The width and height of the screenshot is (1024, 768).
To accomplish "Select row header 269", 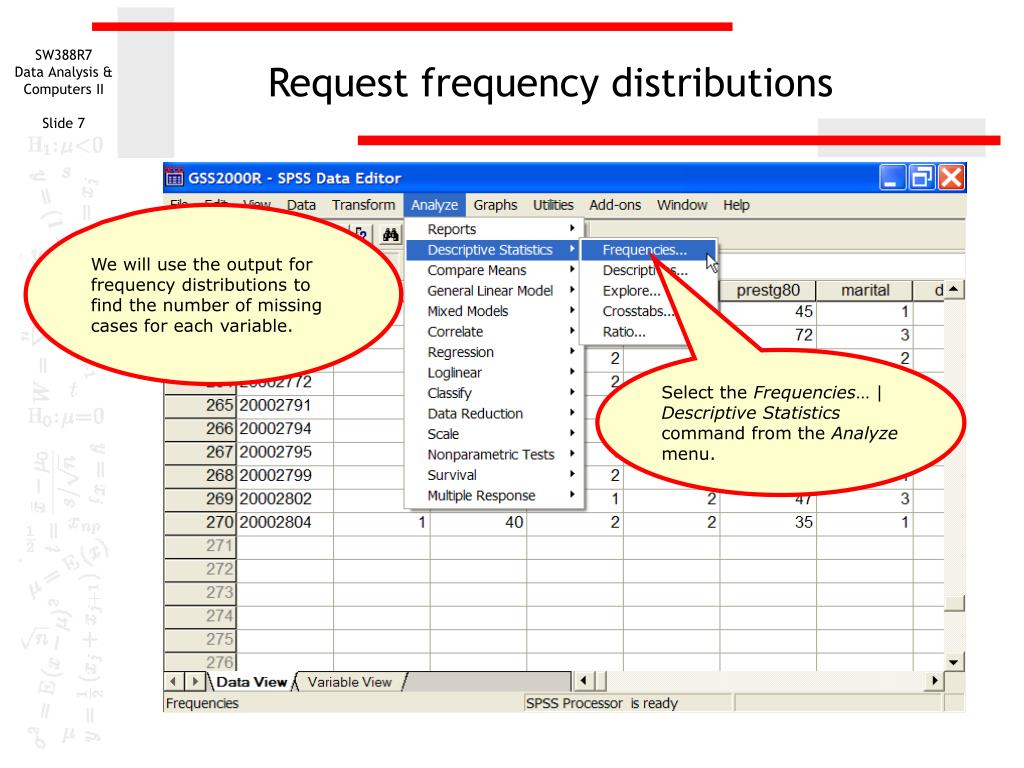I will 200,499.
